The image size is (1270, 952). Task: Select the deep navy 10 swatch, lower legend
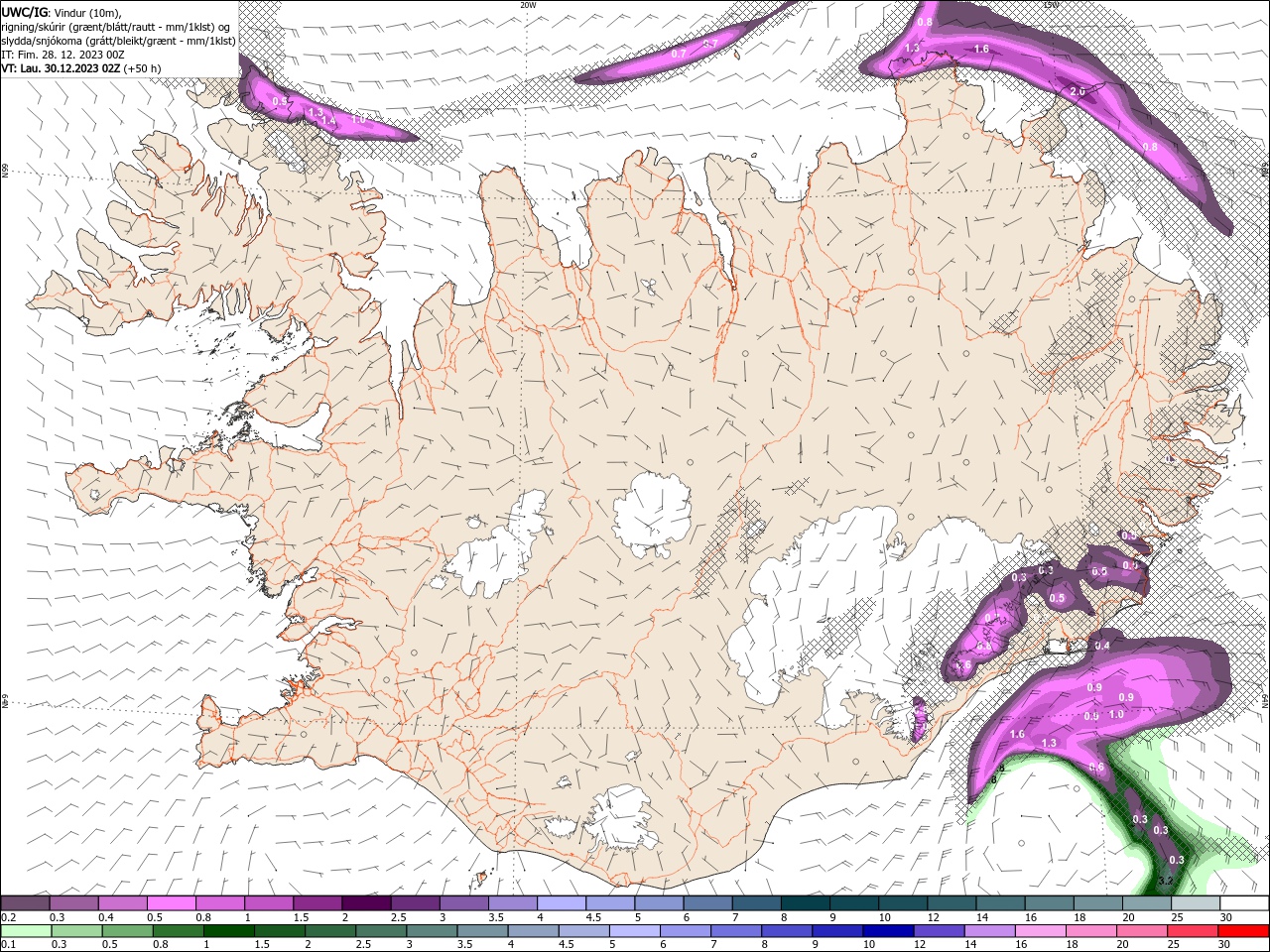tap(886, 930)
